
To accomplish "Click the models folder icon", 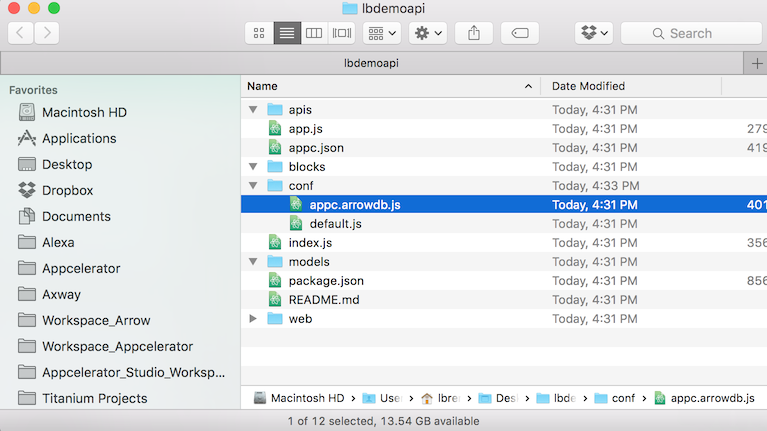I will 275,262.
